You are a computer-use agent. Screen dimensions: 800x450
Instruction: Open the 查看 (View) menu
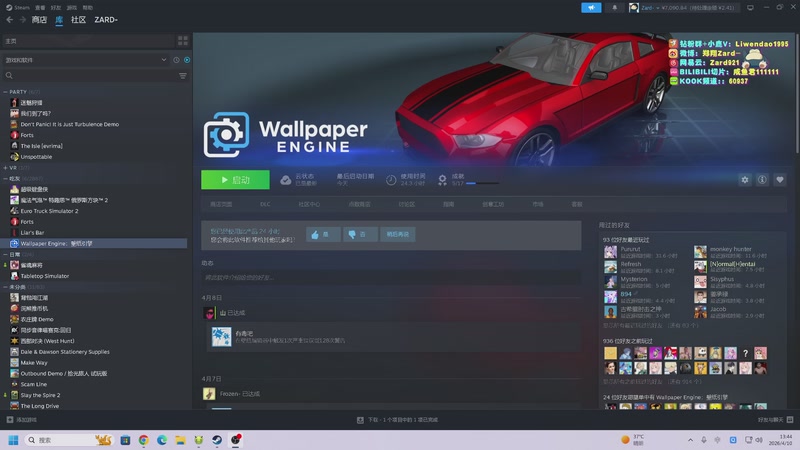coord(40,8)
